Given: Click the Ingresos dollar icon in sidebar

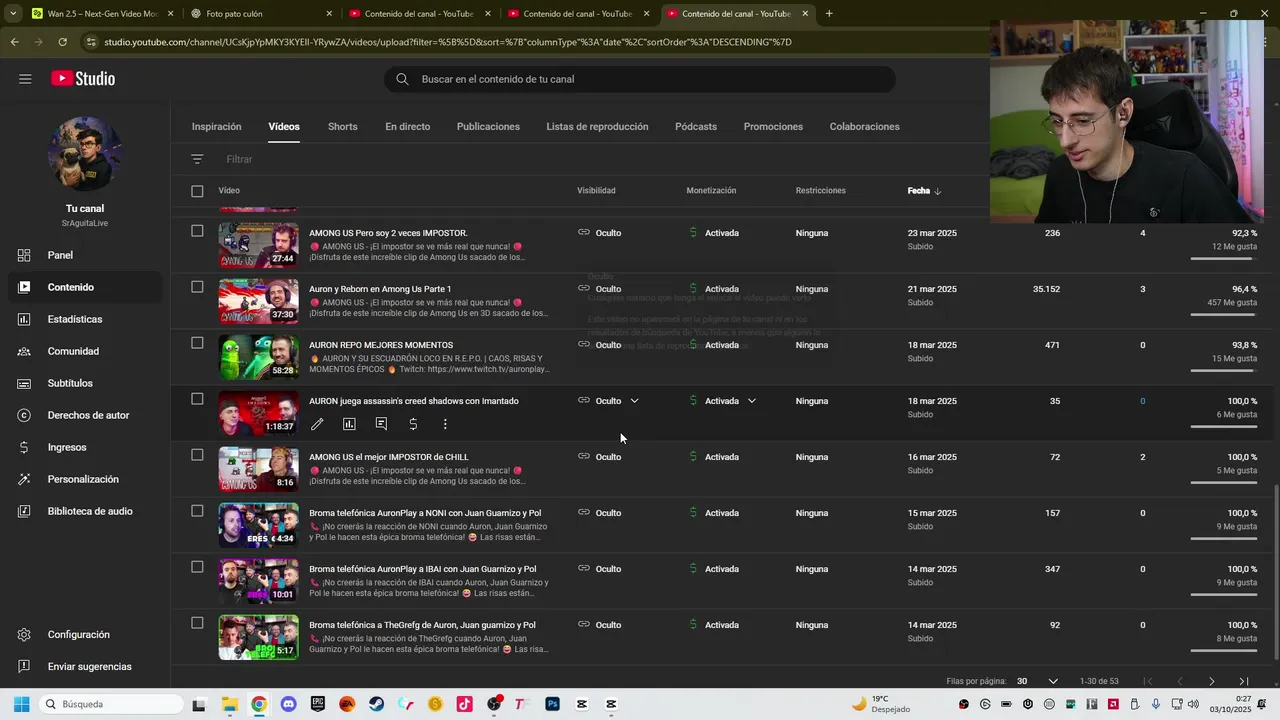Looking at the screenshot, I should coord(24,447).
